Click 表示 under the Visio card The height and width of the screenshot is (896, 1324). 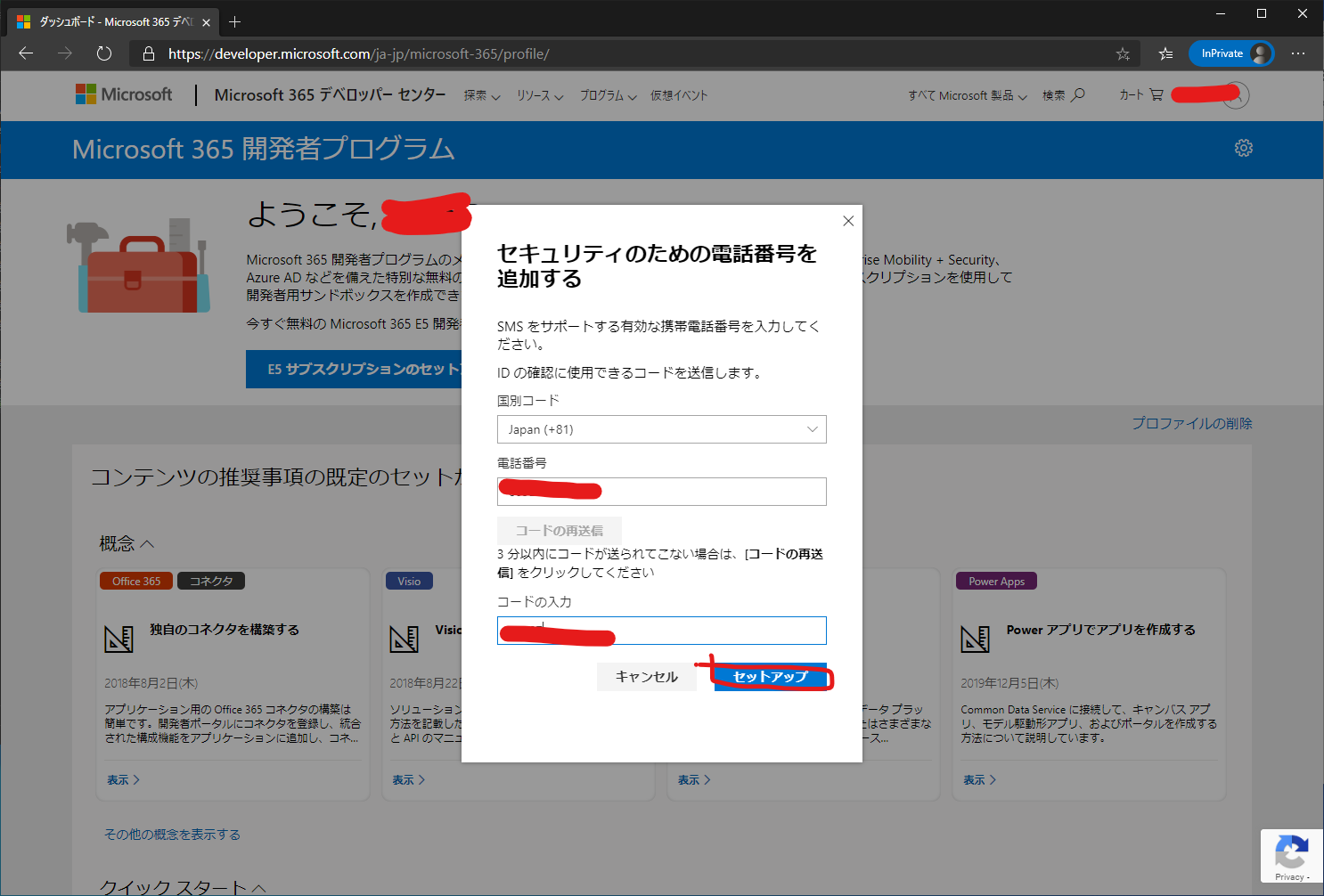point(409,780)
